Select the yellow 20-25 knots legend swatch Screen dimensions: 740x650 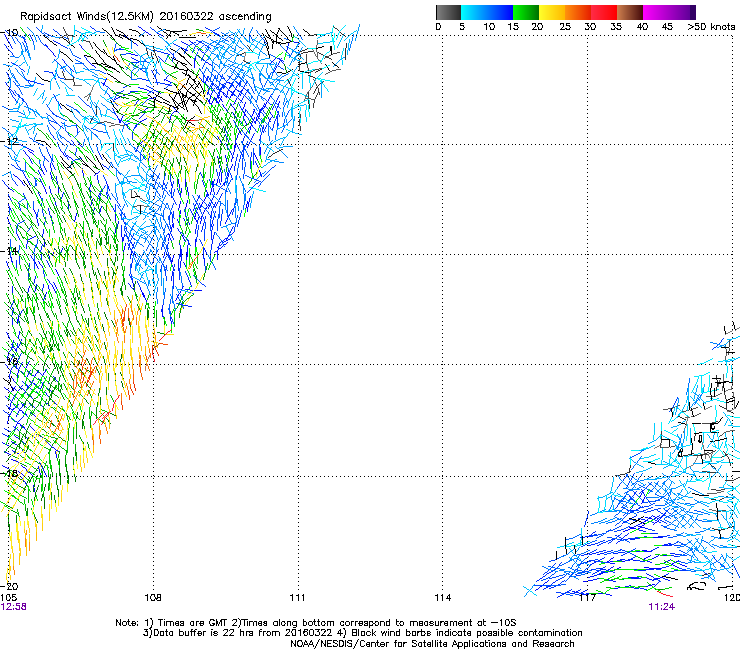pyautogui.click(x=552, y=12)
